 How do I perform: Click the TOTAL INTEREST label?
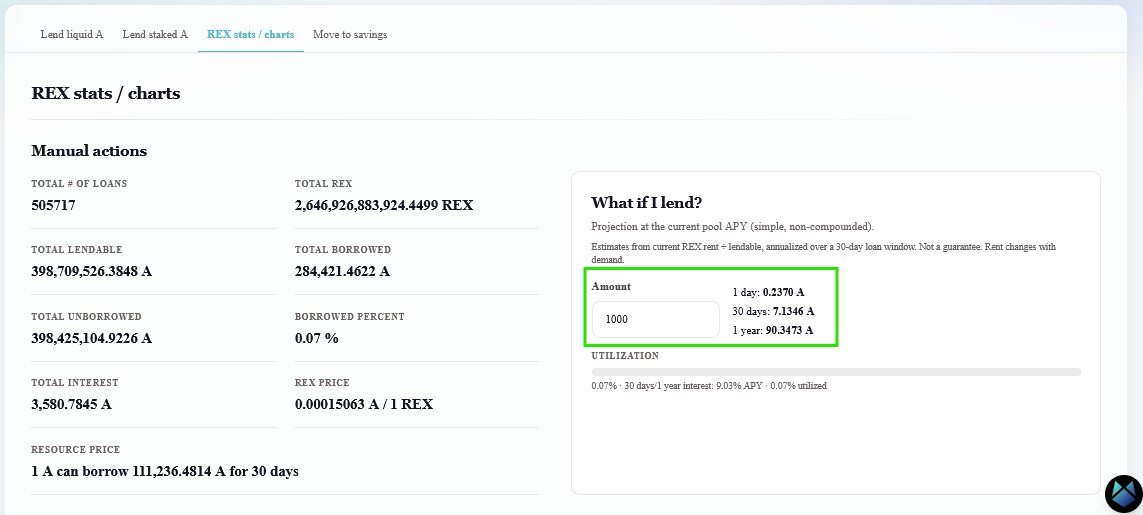click(74, 382)
